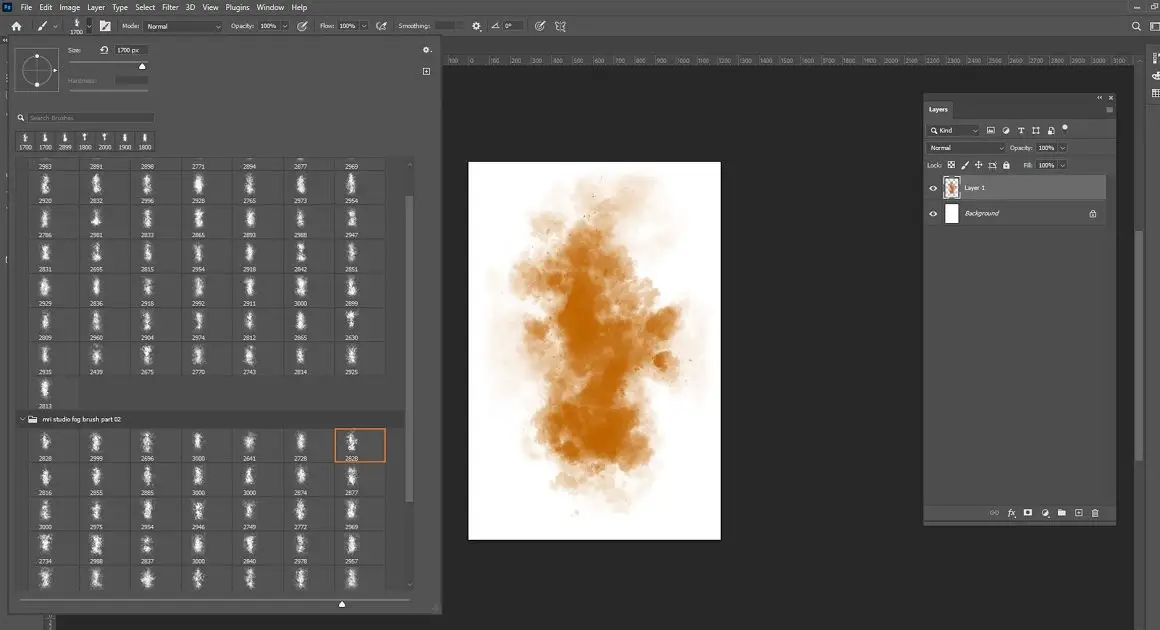This screenshot has height=630, width=1160.
Task: Enable pressure for size icon
Action: pos(540,26)
